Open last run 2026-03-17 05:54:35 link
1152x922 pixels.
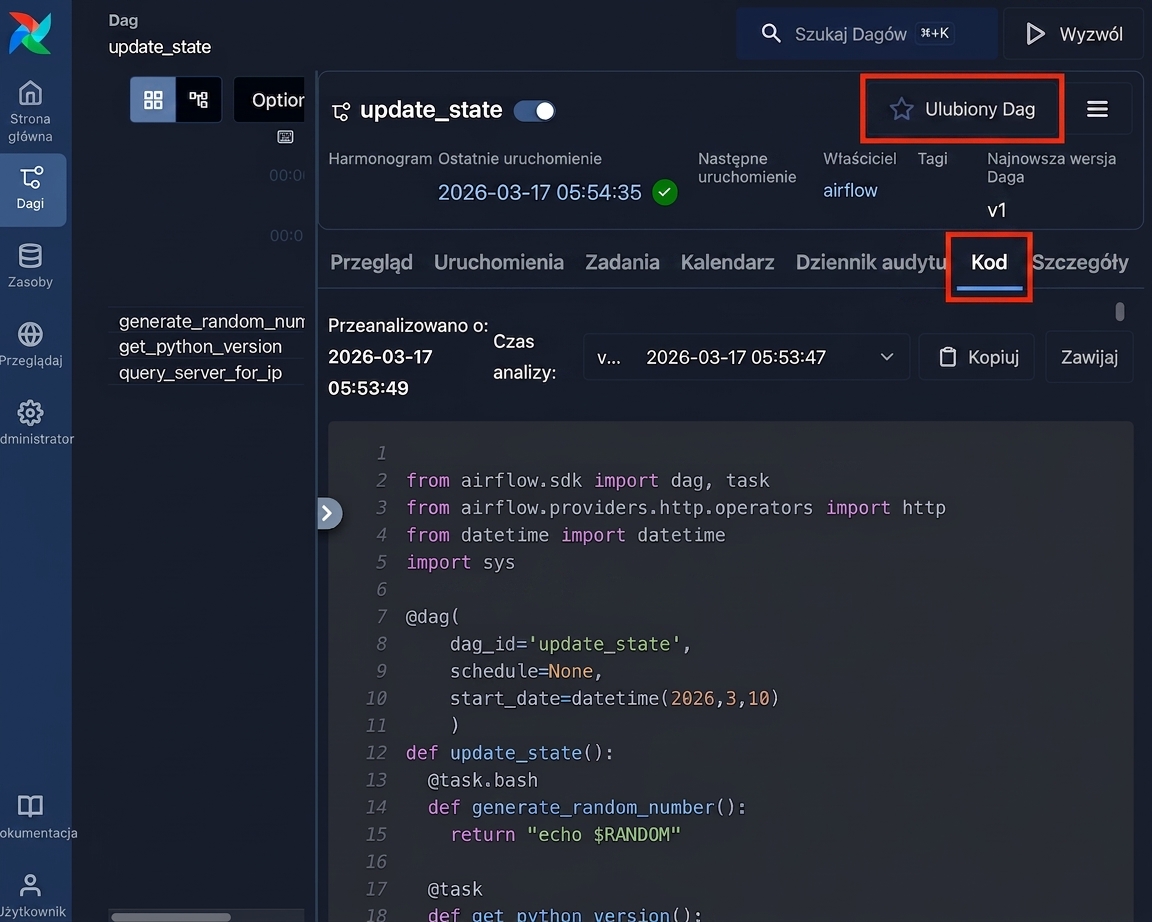(539, 192)
